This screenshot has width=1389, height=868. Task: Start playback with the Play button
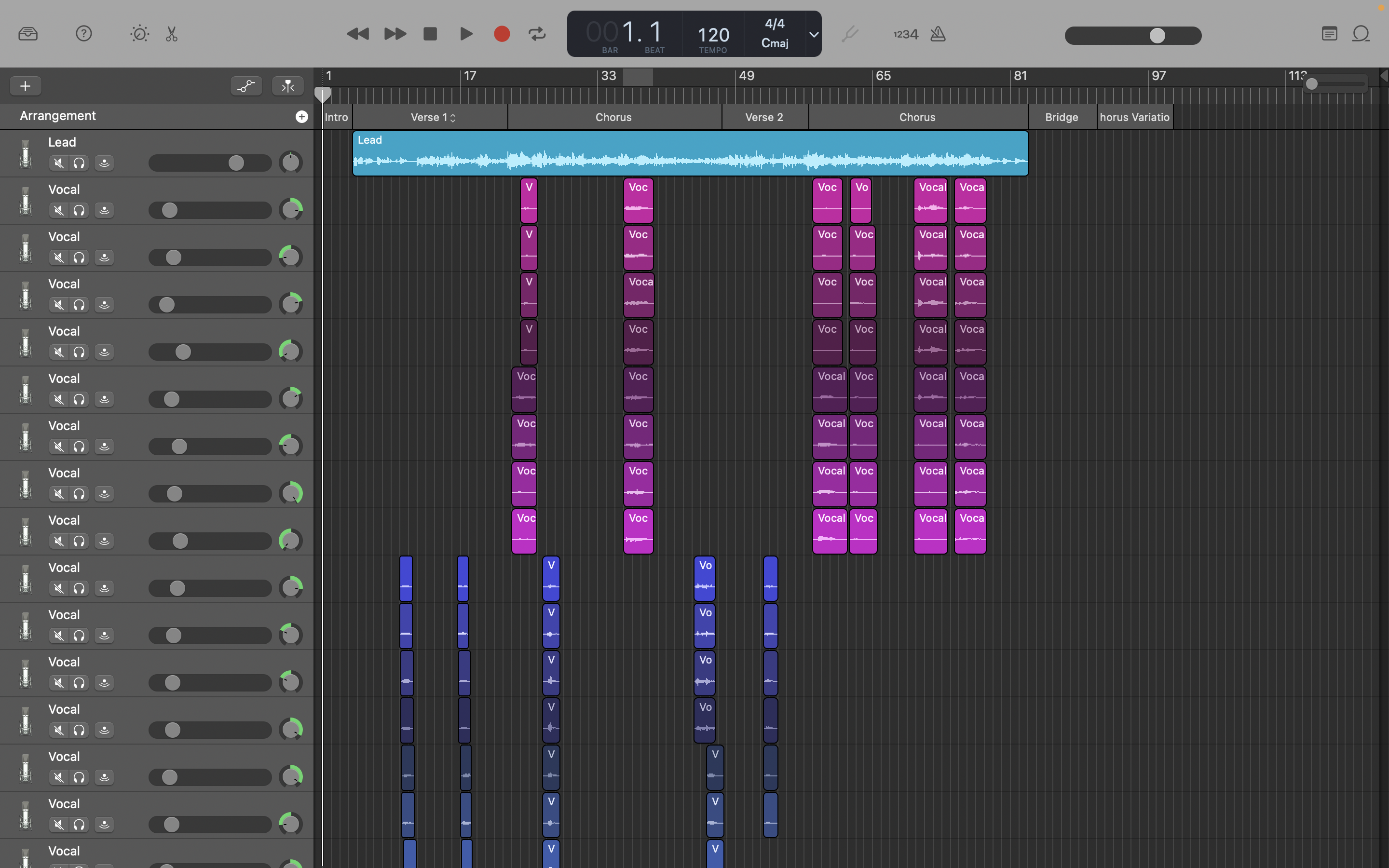pyautogui.click(x=466, y=34)
